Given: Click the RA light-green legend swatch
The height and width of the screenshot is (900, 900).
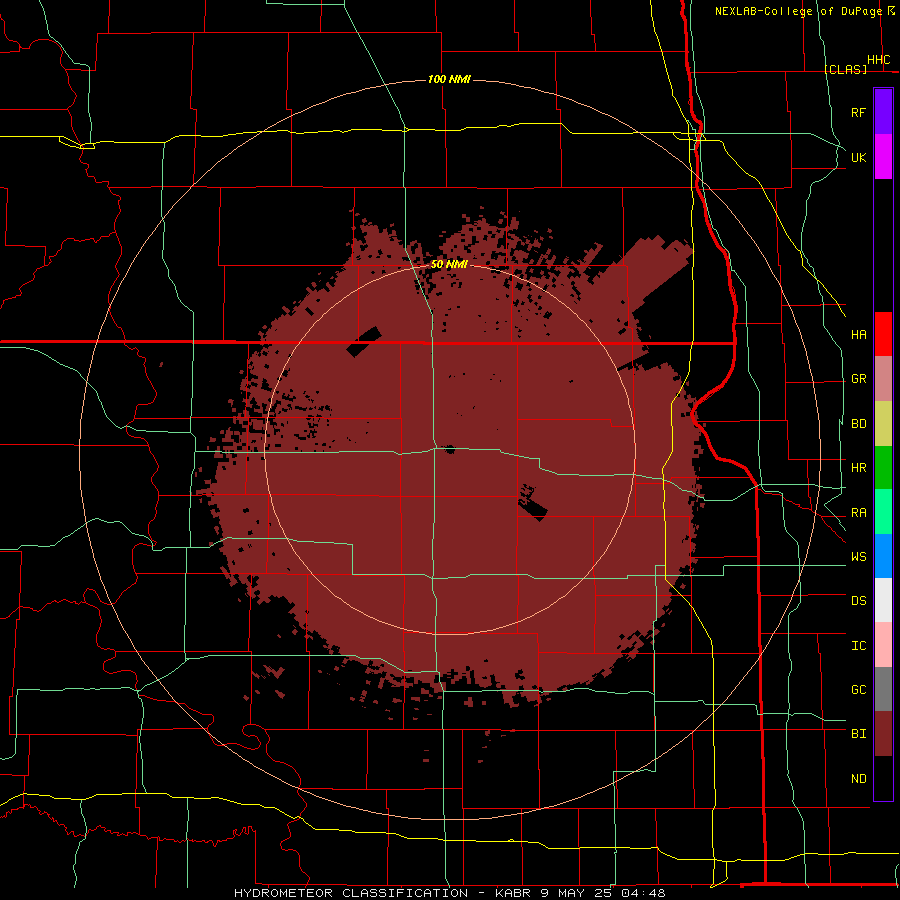Looking at the screenshot, I should pos(883,512).
